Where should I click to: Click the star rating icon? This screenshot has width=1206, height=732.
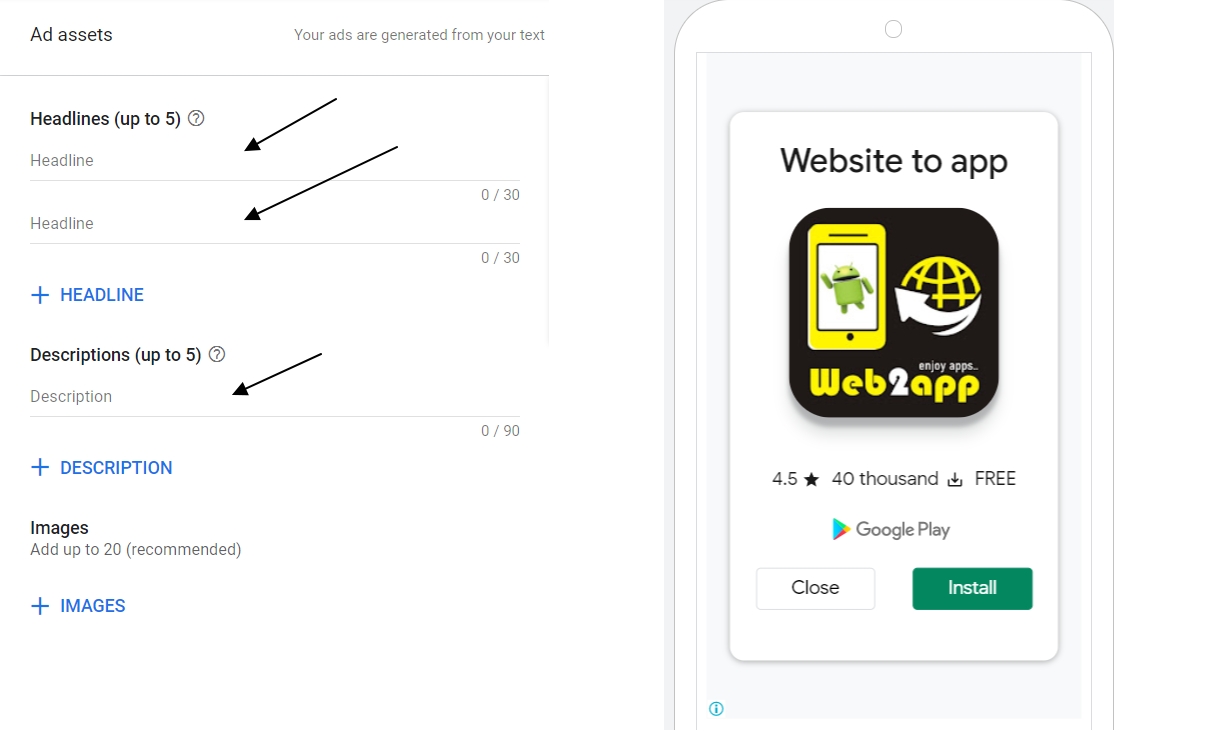point(811,480)
